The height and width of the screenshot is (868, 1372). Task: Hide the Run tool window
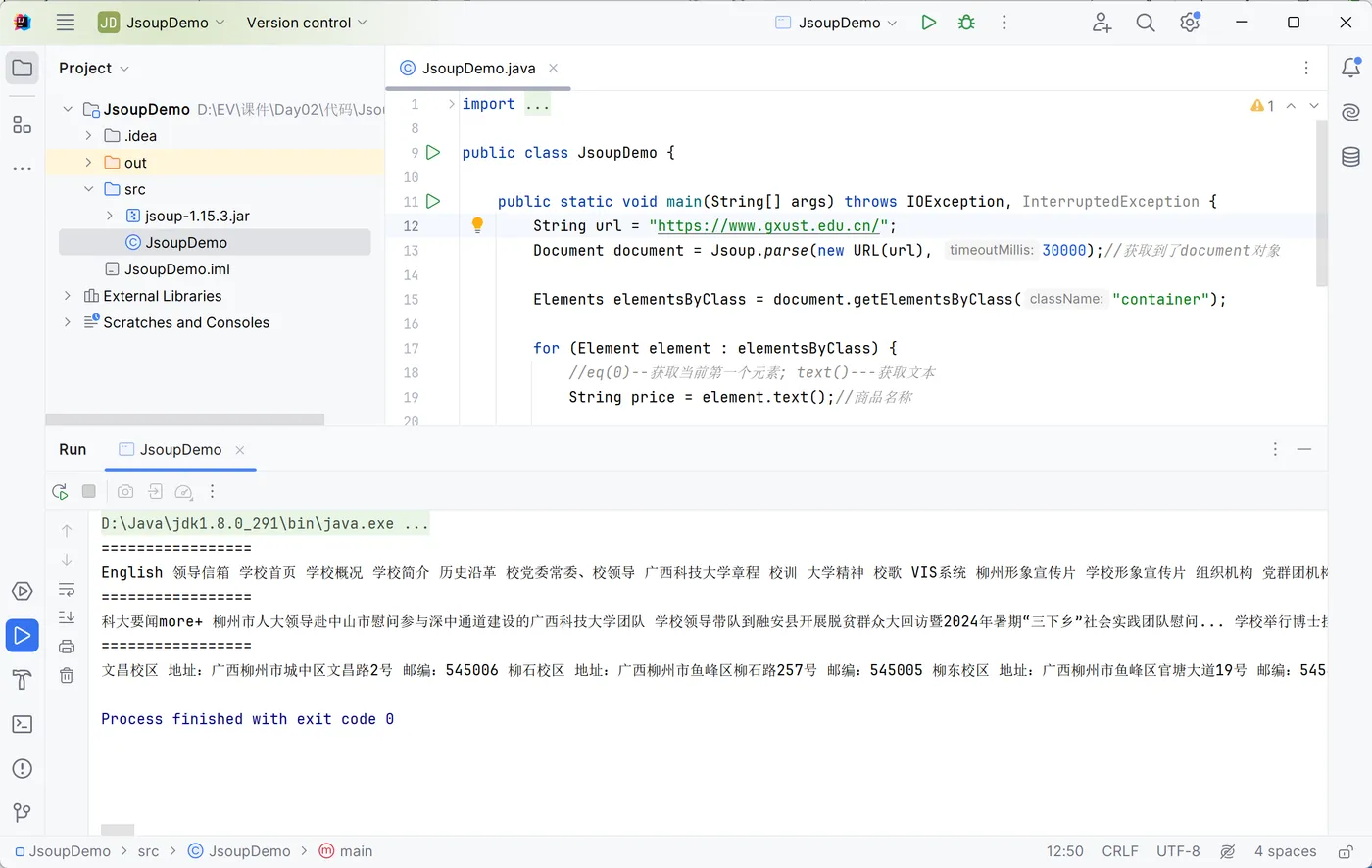click(x=1304, y=449)
